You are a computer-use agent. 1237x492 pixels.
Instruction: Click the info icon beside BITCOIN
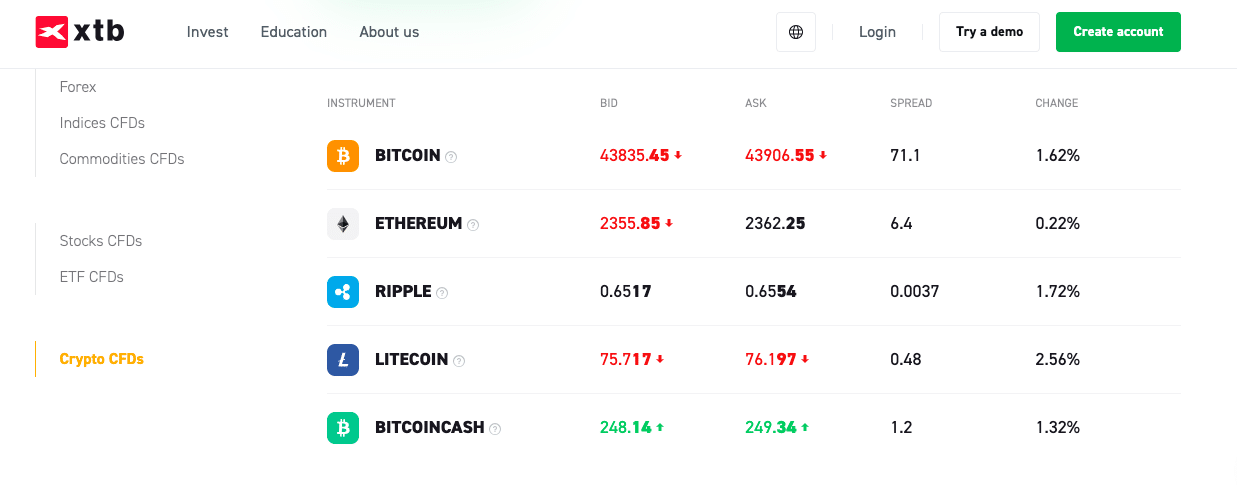[451, 157]
